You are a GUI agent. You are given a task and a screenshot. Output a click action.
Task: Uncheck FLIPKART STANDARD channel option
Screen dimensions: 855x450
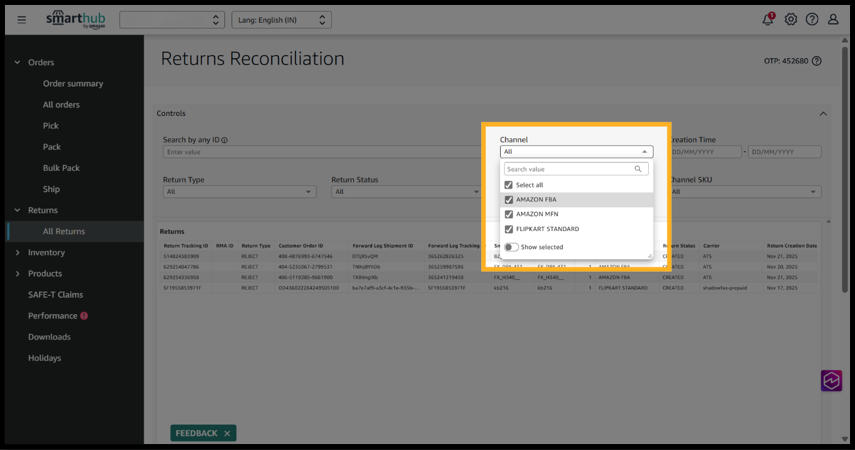[509, 229]
